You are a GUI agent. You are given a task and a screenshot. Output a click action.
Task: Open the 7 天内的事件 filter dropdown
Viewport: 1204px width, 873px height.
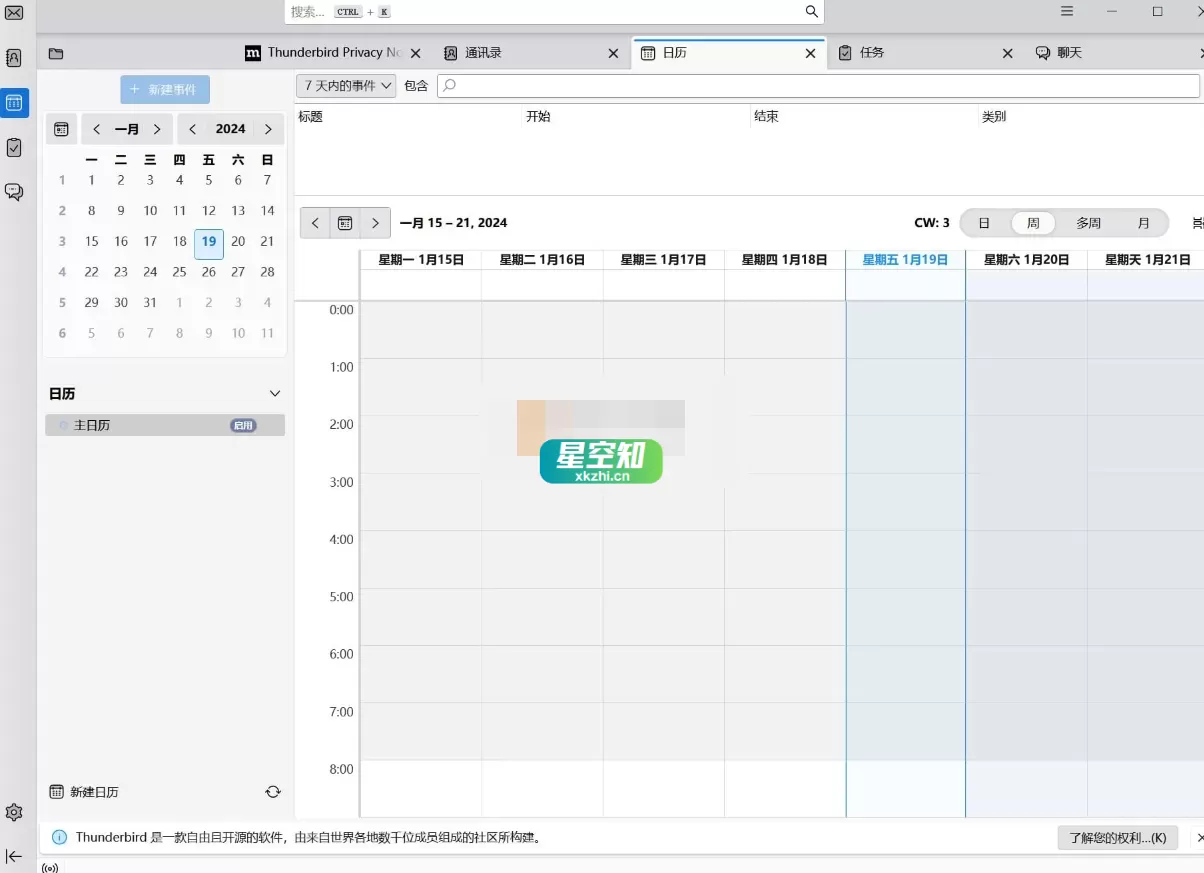point(345,85)
